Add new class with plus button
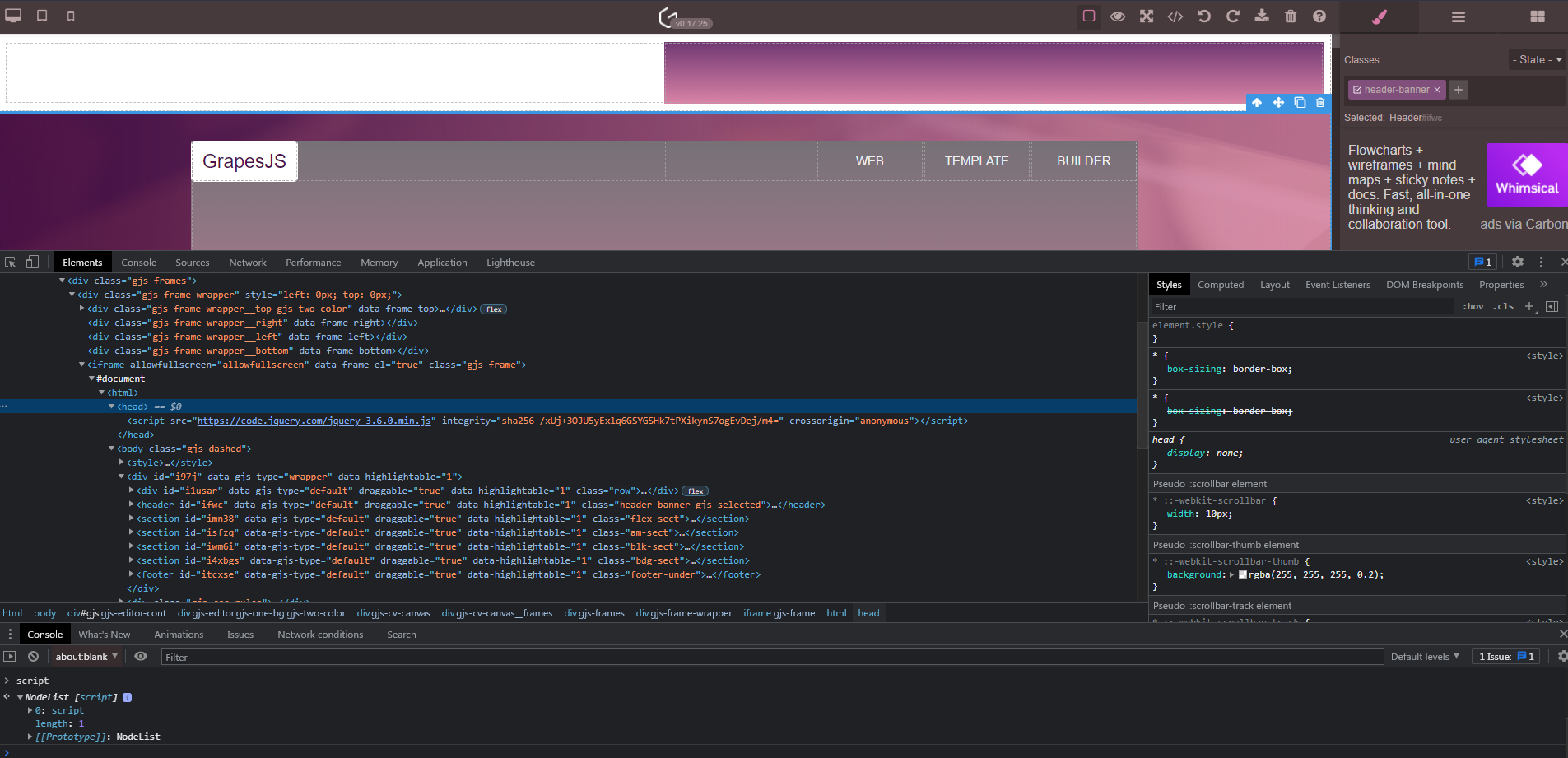1568x758 pixels. (1459, 90)
